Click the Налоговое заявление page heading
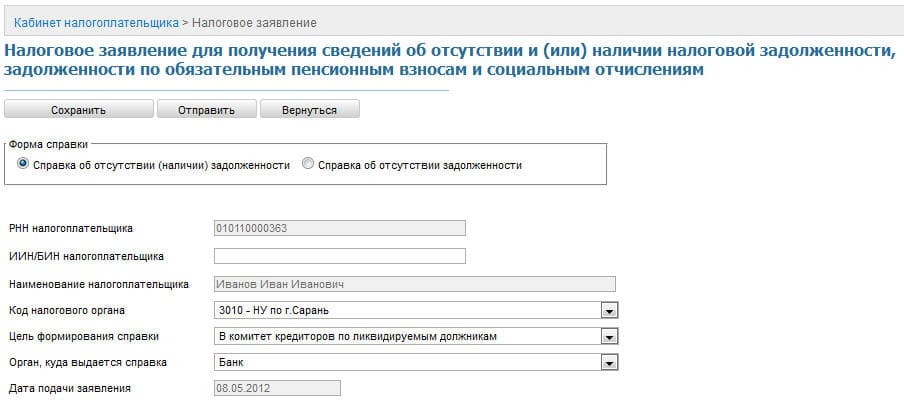 tap(450, 60)
